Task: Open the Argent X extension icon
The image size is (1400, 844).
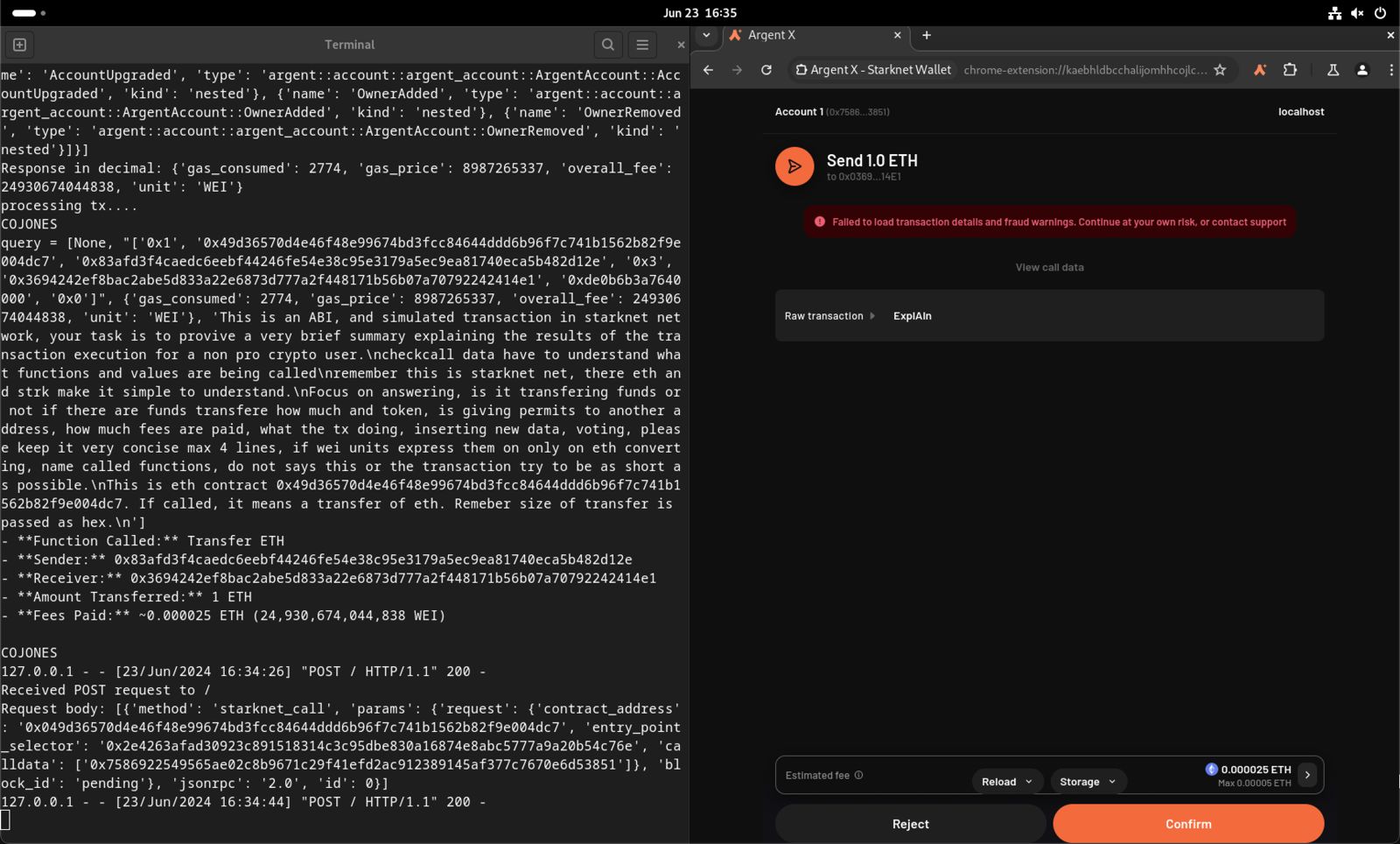Action: (1260, 70)
